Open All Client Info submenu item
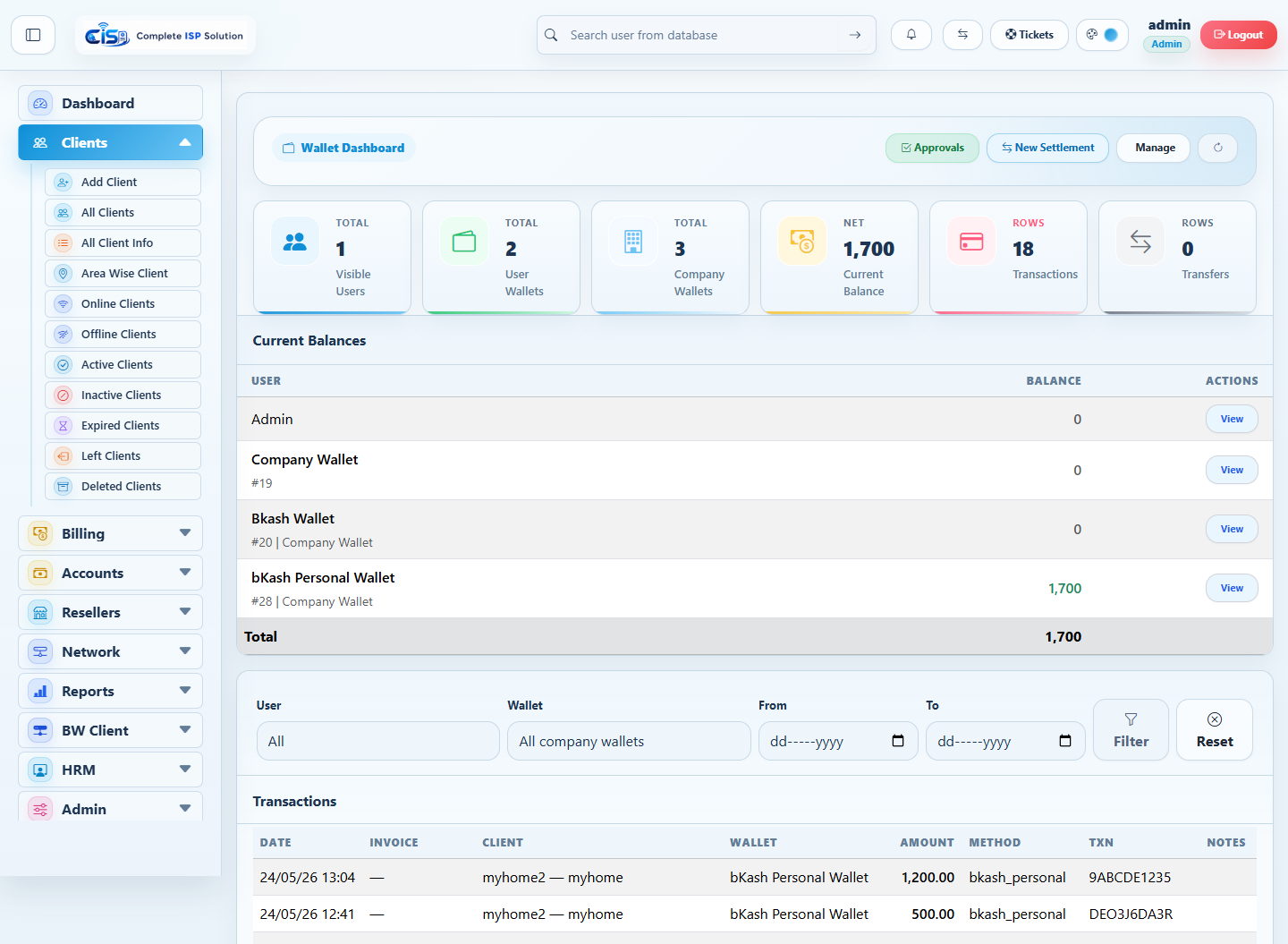This screenshot has width=1288, height=944. click(x=123, y=242)
